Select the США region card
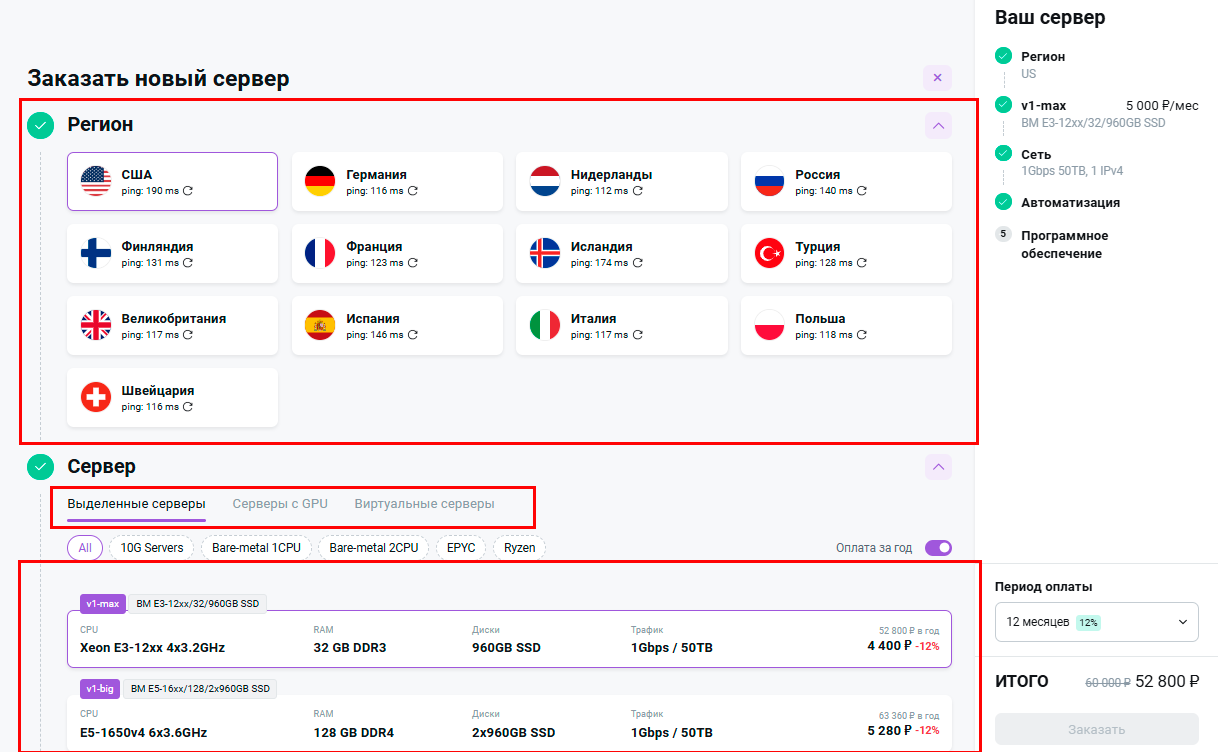Image resolution: width=1218 pixels, height=752 pixels. click(x=172, y=181)
